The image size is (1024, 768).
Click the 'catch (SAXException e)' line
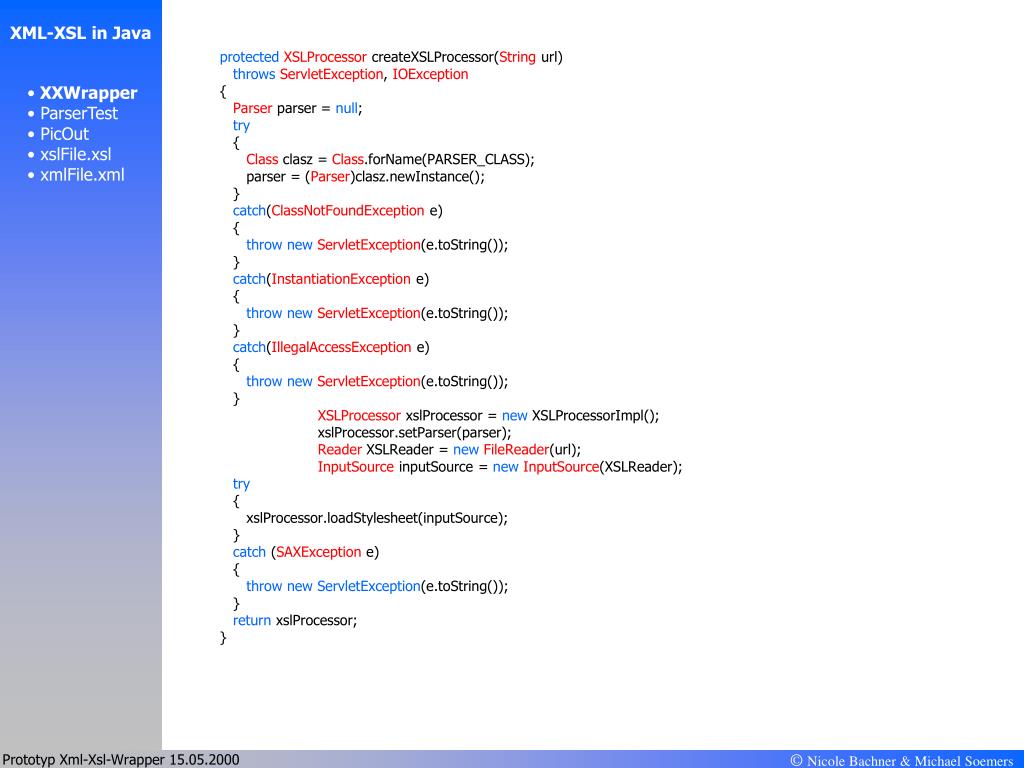point(306,552)
